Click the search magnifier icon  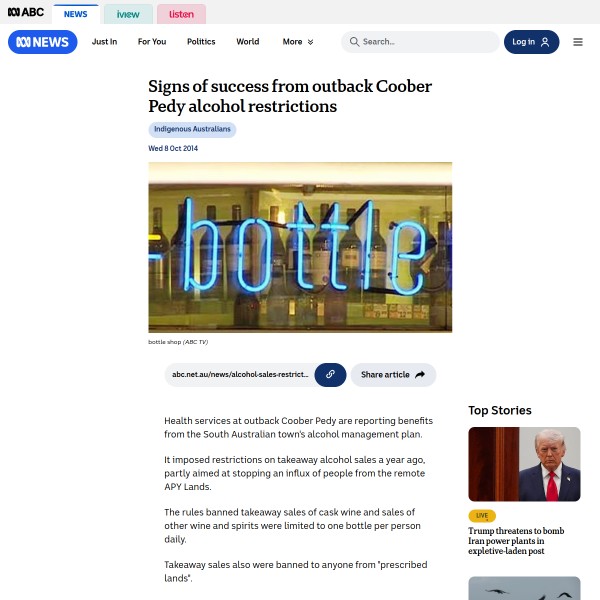click(354, 42)
